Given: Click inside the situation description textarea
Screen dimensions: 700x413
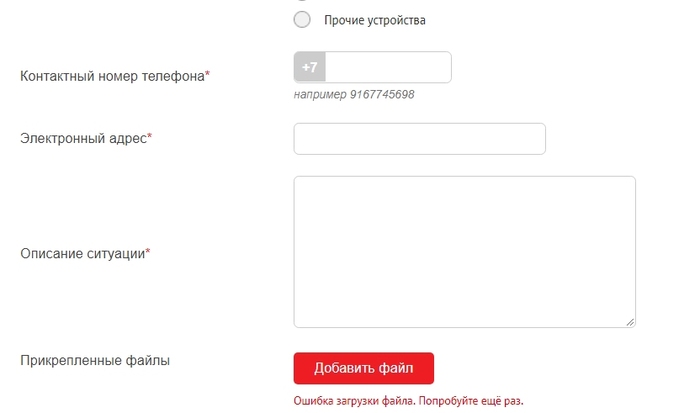Looking at the screenshot, I should click(x=464, y=251).
